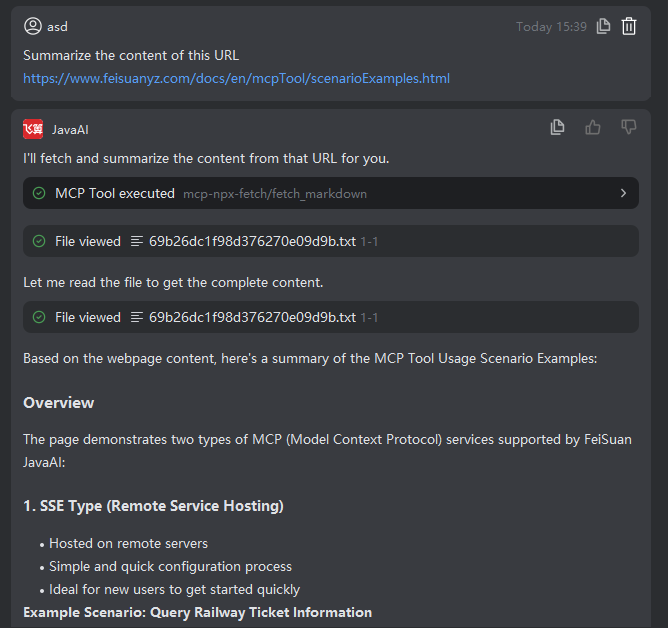
Task: Copy the asd user message
Action: tap(603, 27)
